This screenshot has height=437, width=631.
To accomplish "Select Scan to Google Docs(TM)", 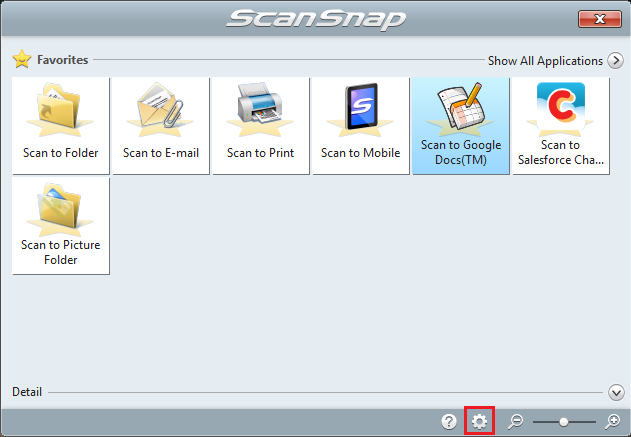I will coord(461,126).
